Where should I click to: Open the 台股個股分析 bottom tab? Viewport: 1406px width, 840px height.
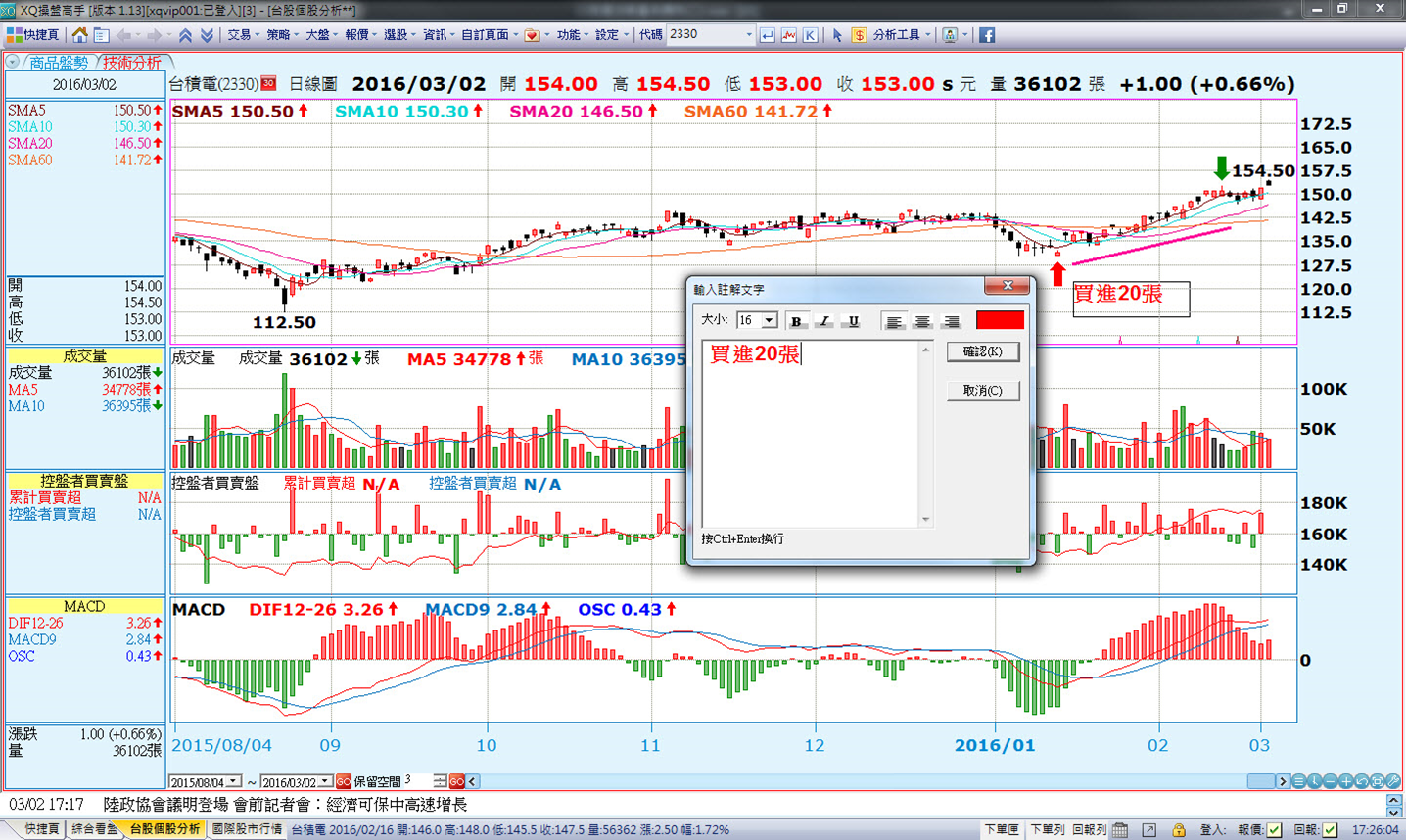pyautogui.click(x=164, y=829)
